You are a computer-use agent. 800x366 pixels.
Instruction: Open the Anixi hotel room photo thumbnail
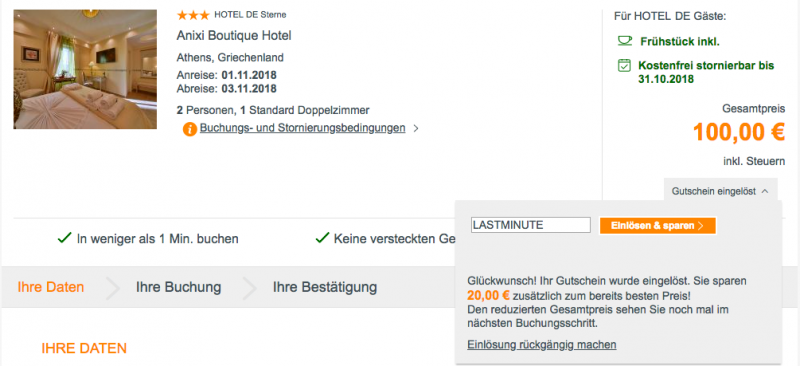click(x=85, y=69)
